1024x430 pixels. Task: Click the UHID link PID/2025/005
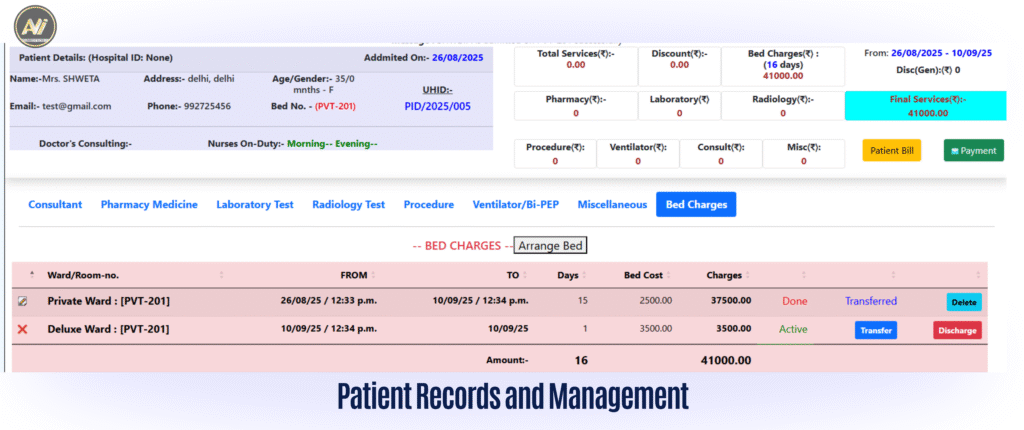[x=437, y=105]
